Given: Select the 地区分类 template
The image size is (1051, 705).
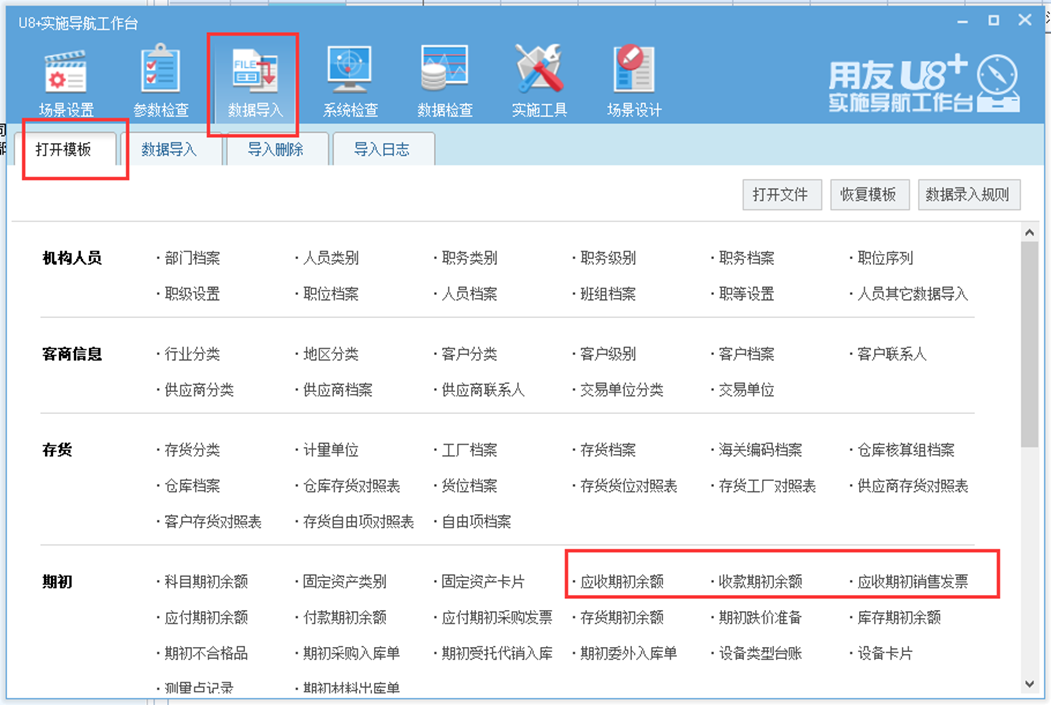Looking at the screenshot, I should coord(330,354).
